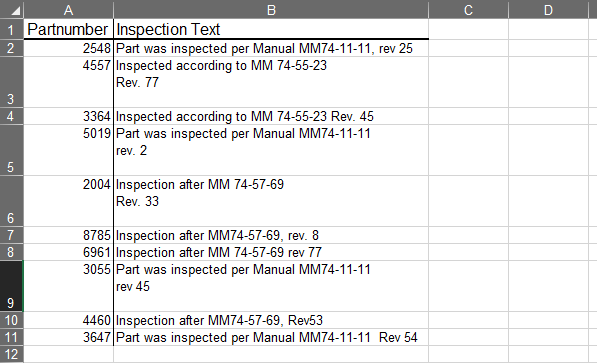Select the Inspection after MM 74-57-69 Rev. 33 cell
The image size is (597, 363).
point(271,201)
